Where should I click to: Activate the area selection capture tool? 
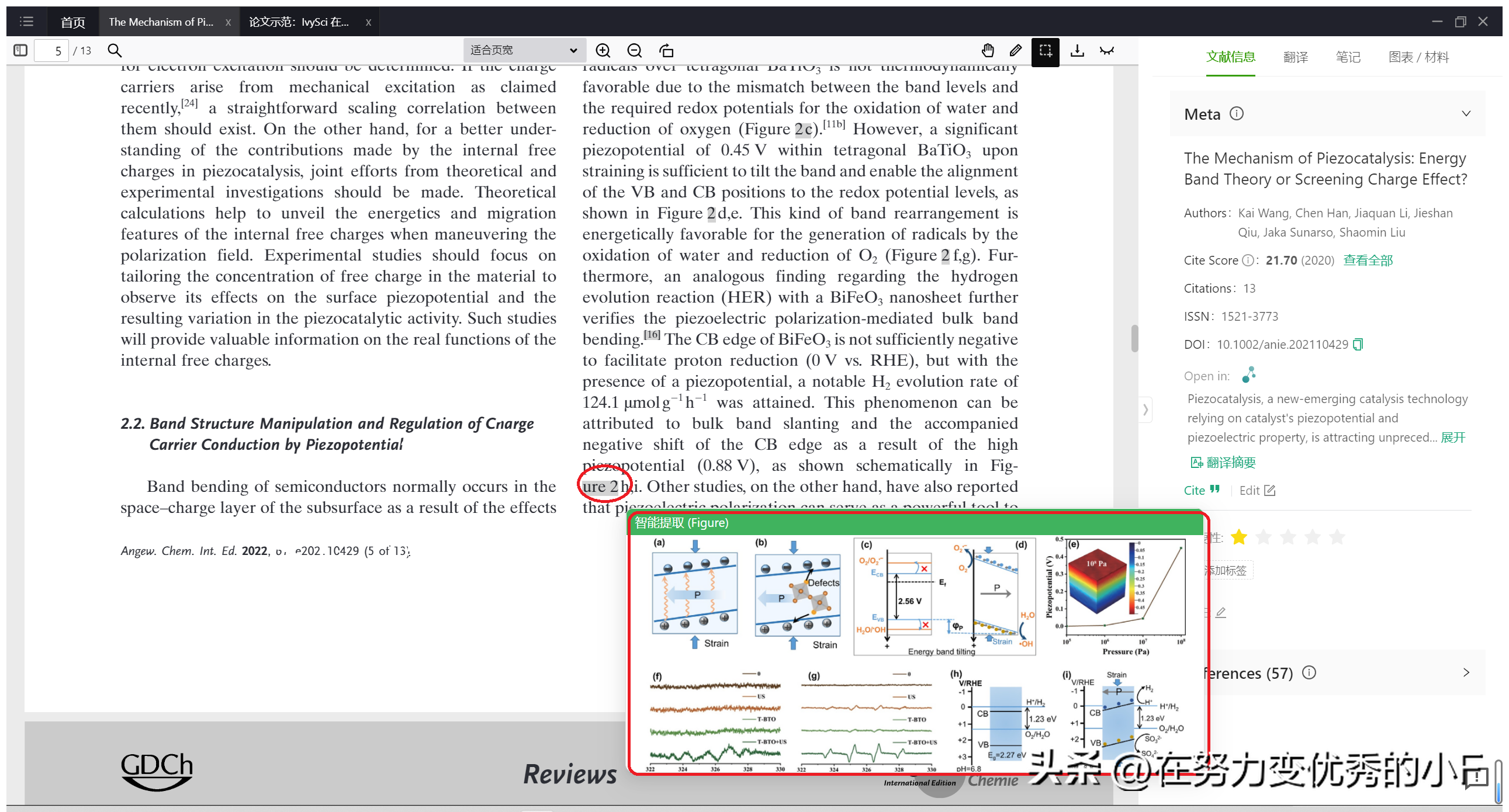pos(1045,51)
